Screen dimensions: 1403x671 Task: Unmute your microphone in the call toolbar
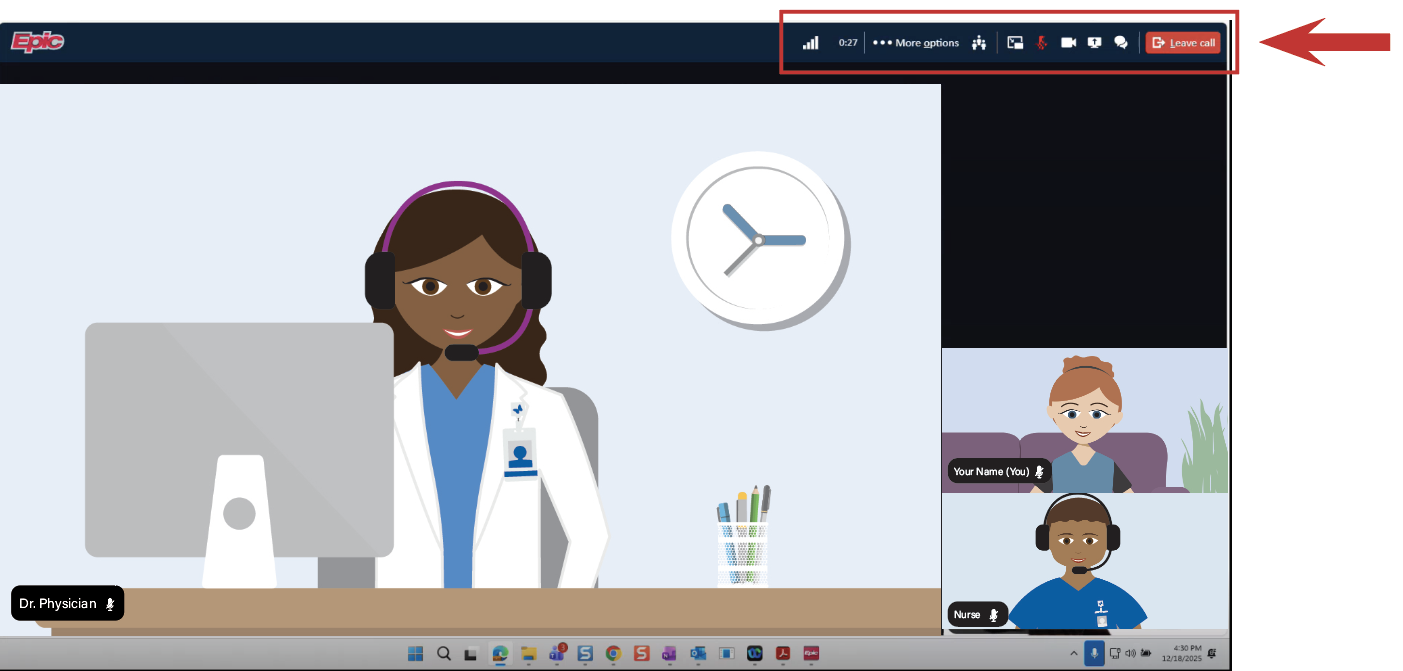point(1041,42)
